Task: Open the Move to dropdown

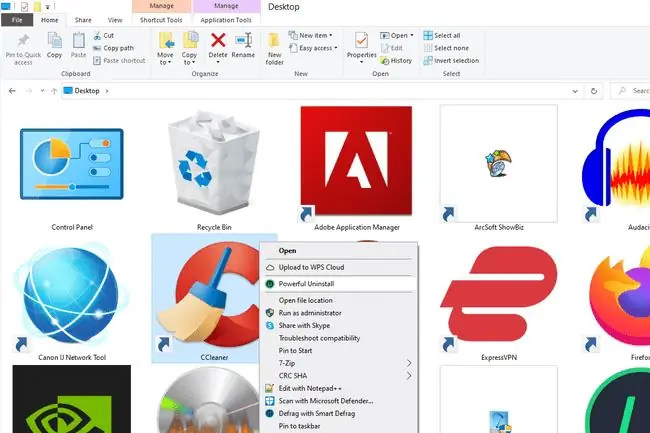Action: pos(165,48)
